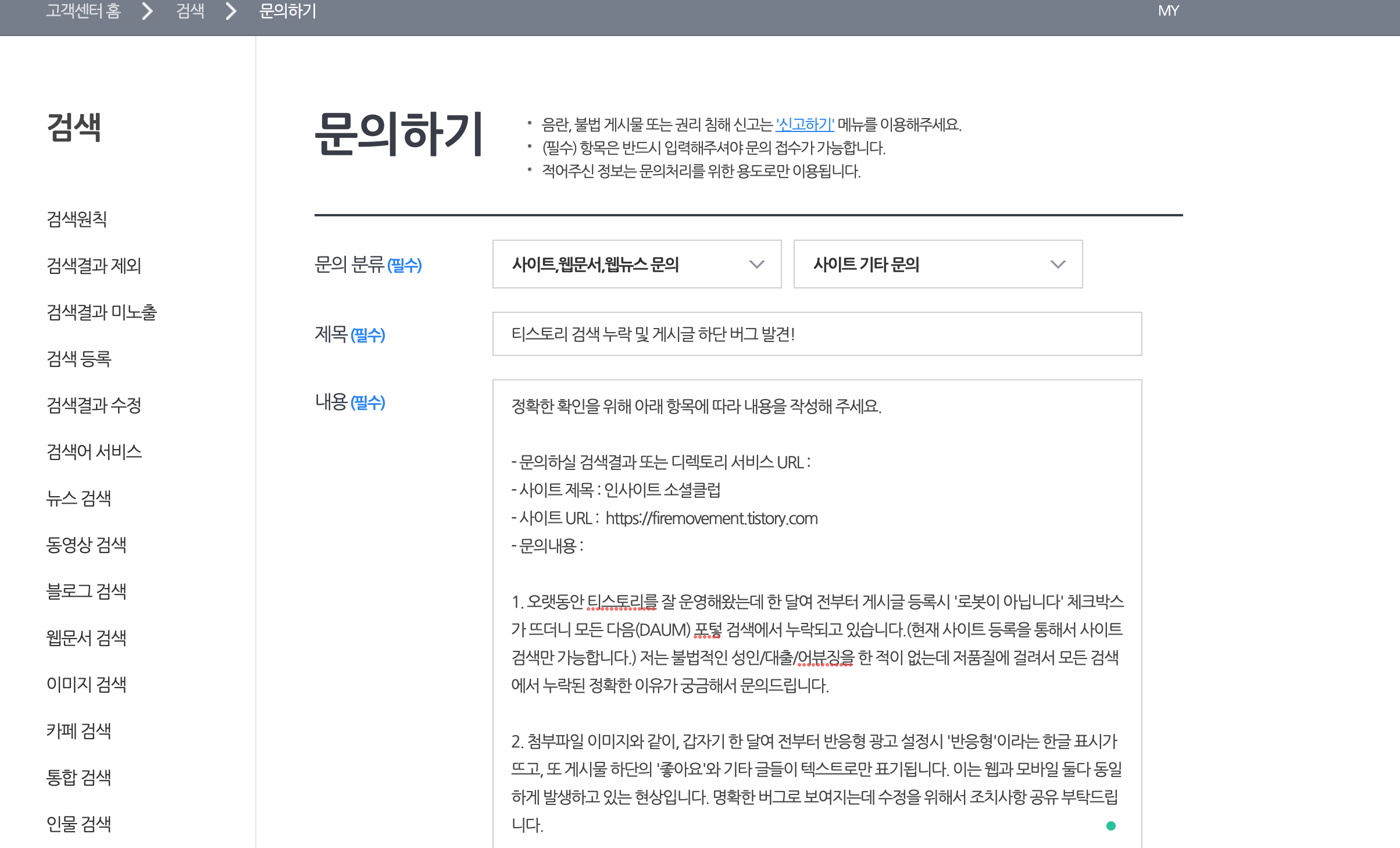Go to 검색결과 미노출 section

click(102, 312)
